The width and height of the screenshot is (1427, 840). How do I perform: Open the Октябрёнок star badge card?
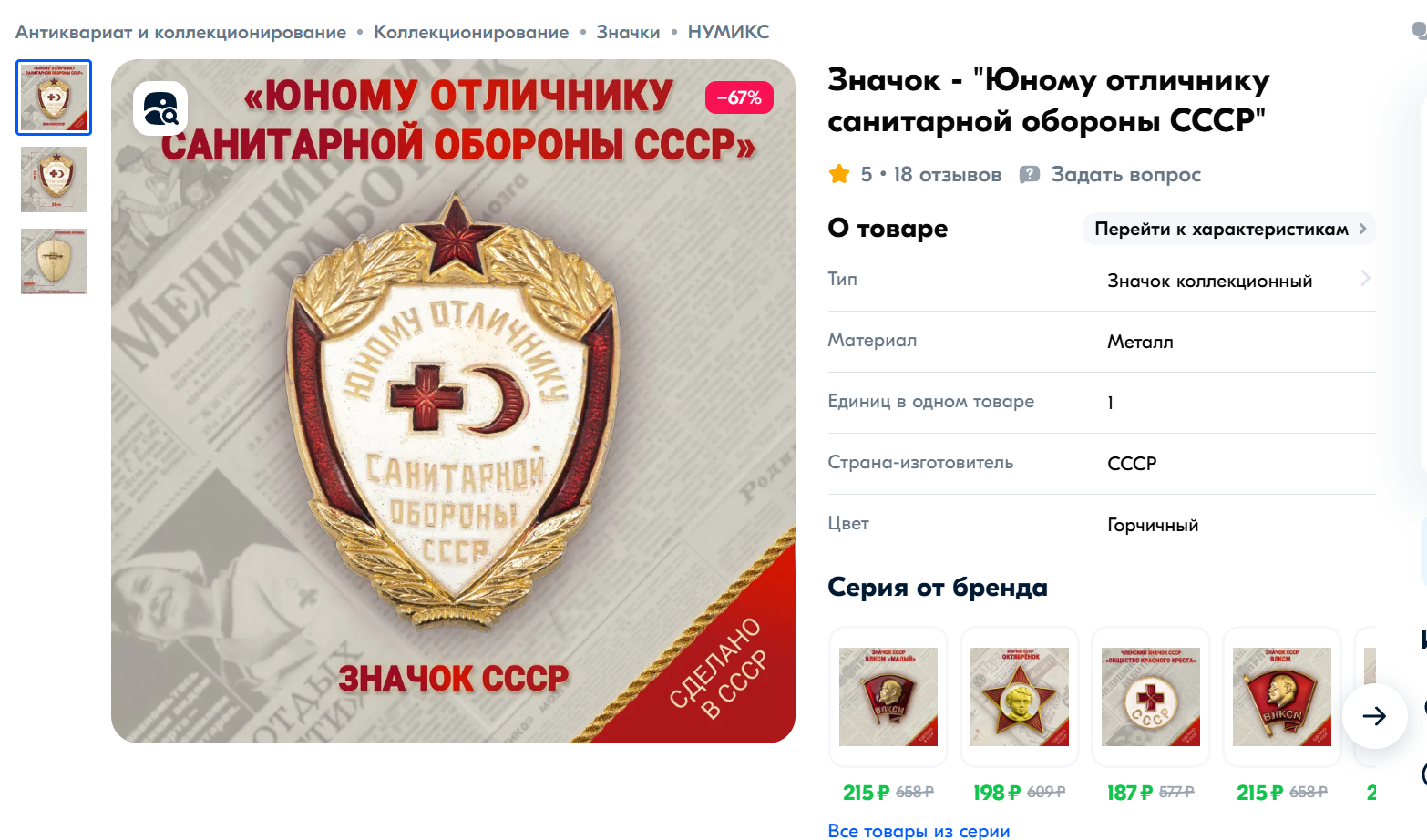click(1020, 697)
